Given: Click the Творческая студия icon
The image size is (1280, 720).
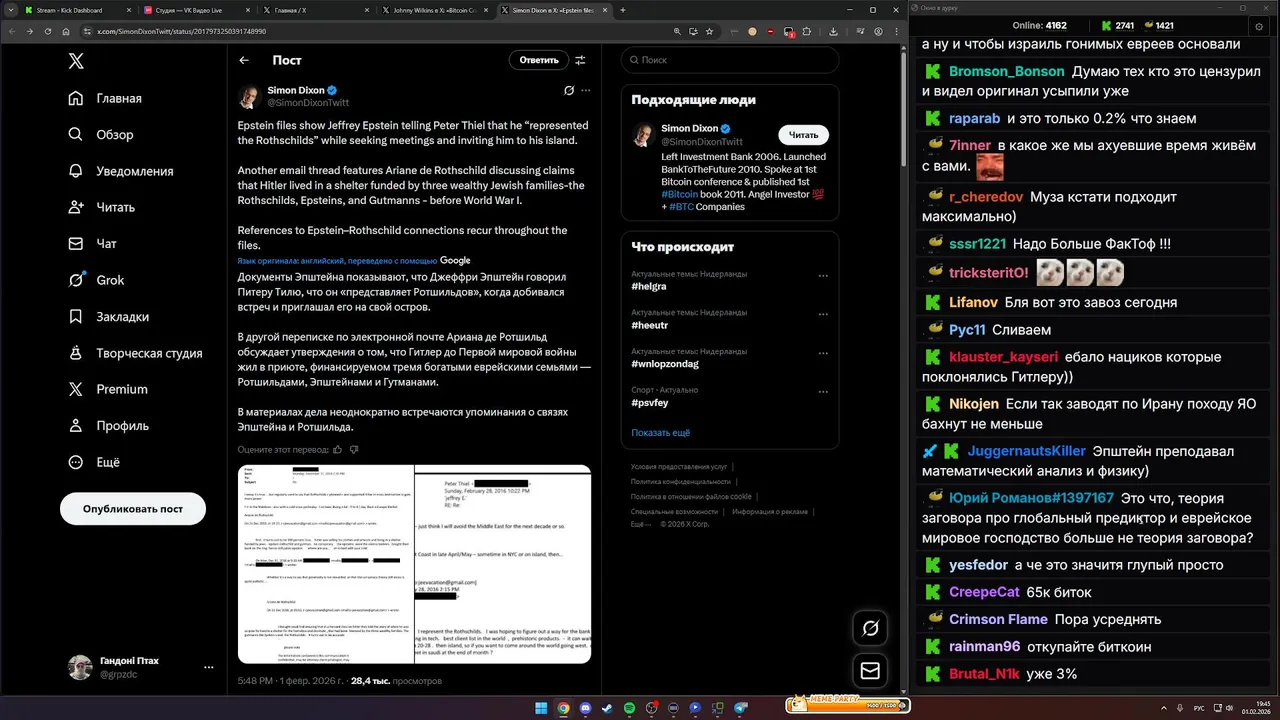Looking at the screenshot, I should pyautogui.click(x=76, y=353).
